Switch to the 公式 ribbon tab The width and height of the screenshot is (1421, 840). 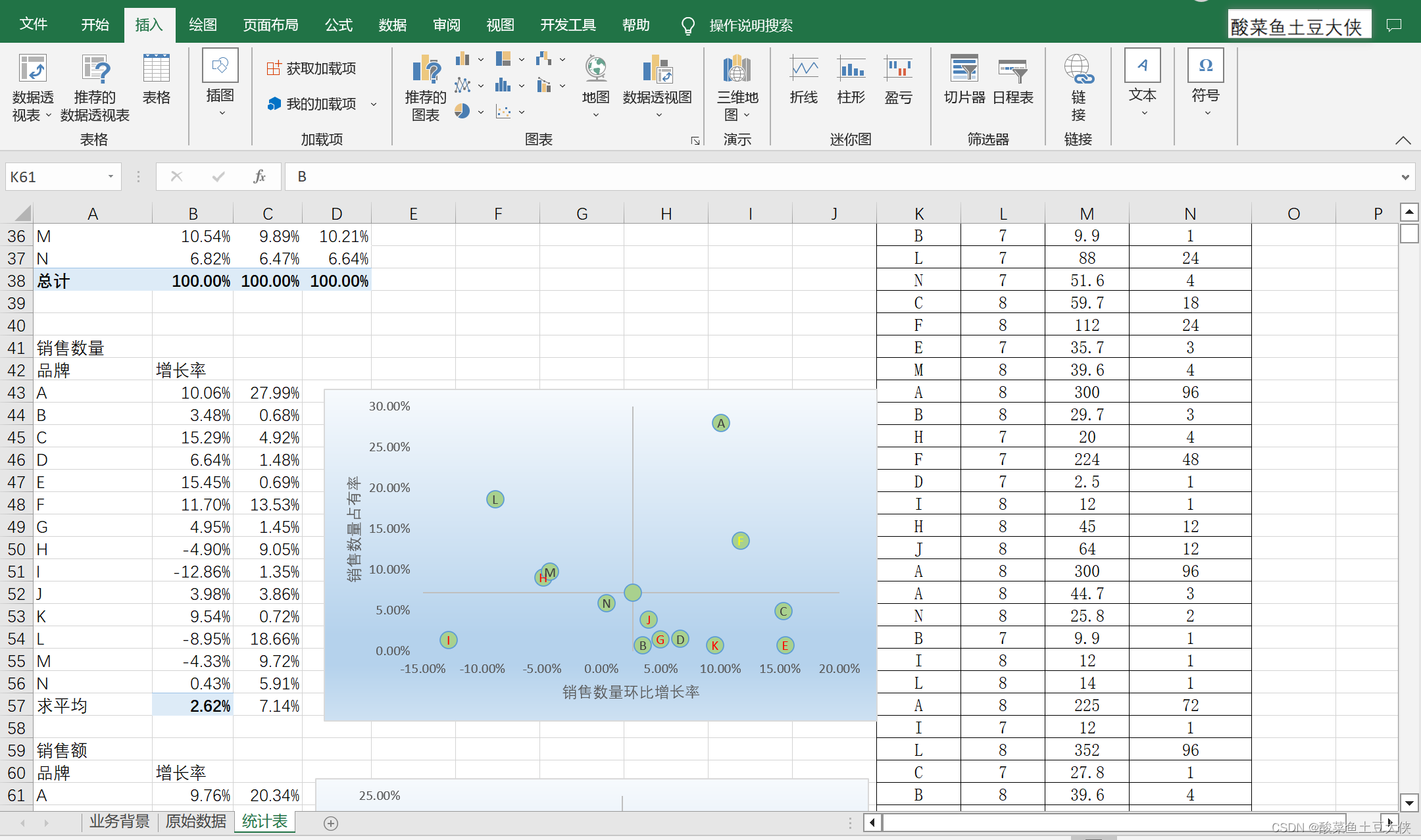coord(339,25)
